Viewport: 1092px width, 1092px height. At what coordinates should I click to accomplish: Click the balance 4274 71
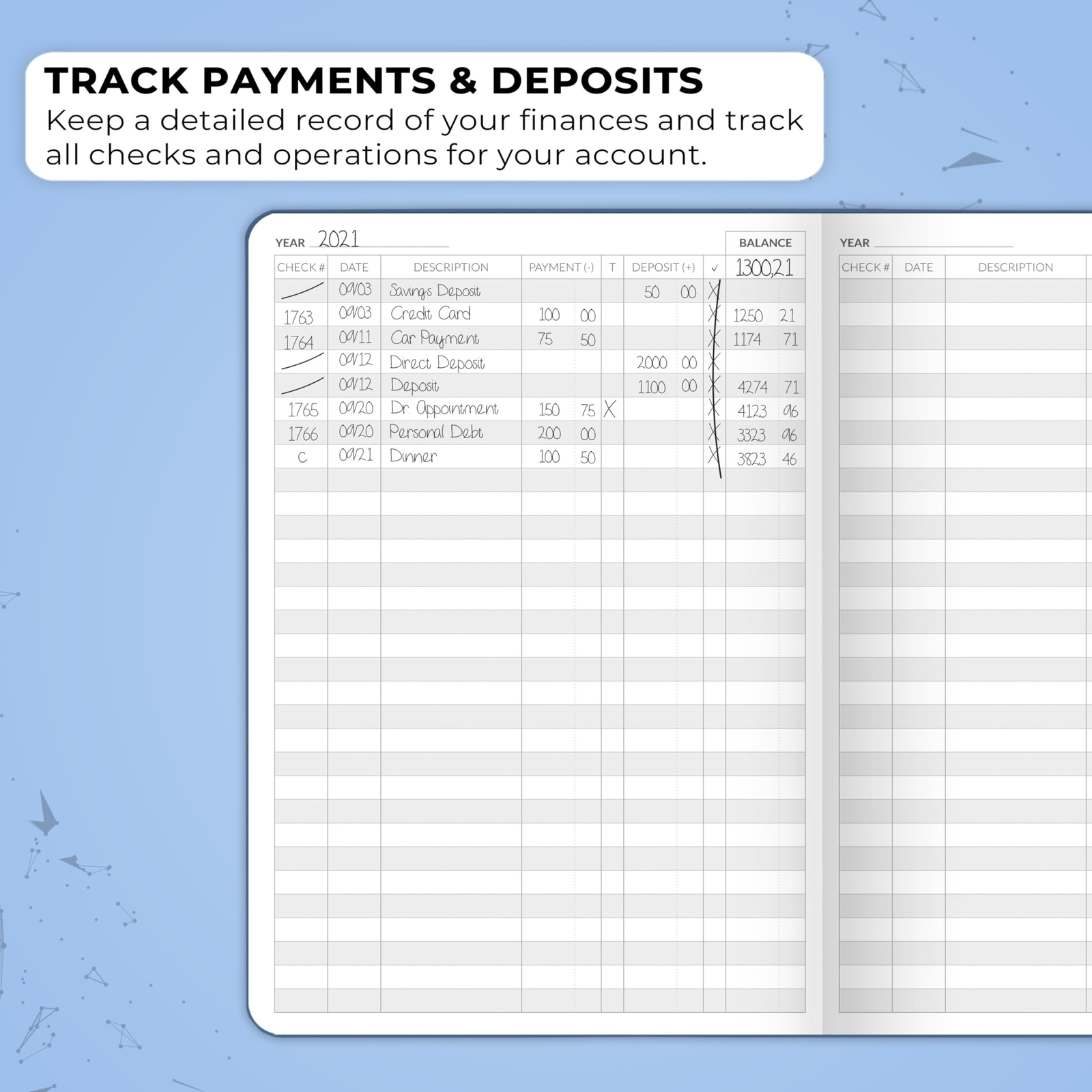point(768,387)
